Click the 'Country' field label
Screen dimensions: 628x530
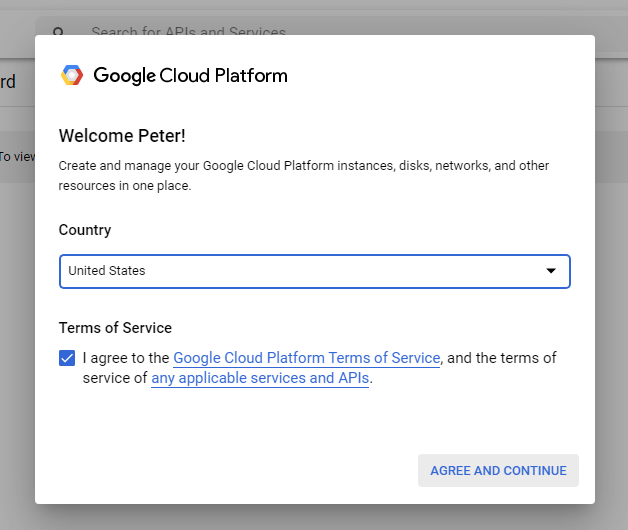(85, 230)
